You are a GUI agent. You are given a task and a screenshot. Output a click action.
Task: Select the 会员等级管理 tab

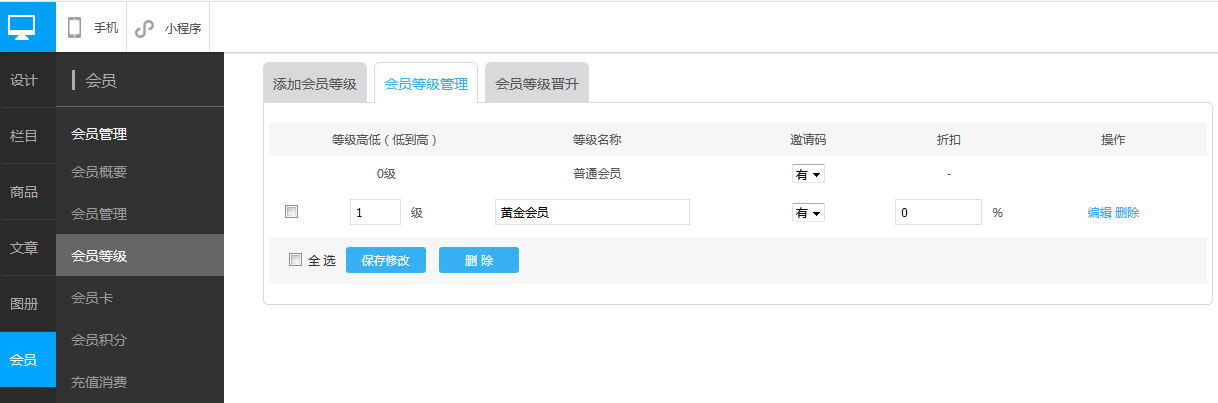tap(426, 84)
